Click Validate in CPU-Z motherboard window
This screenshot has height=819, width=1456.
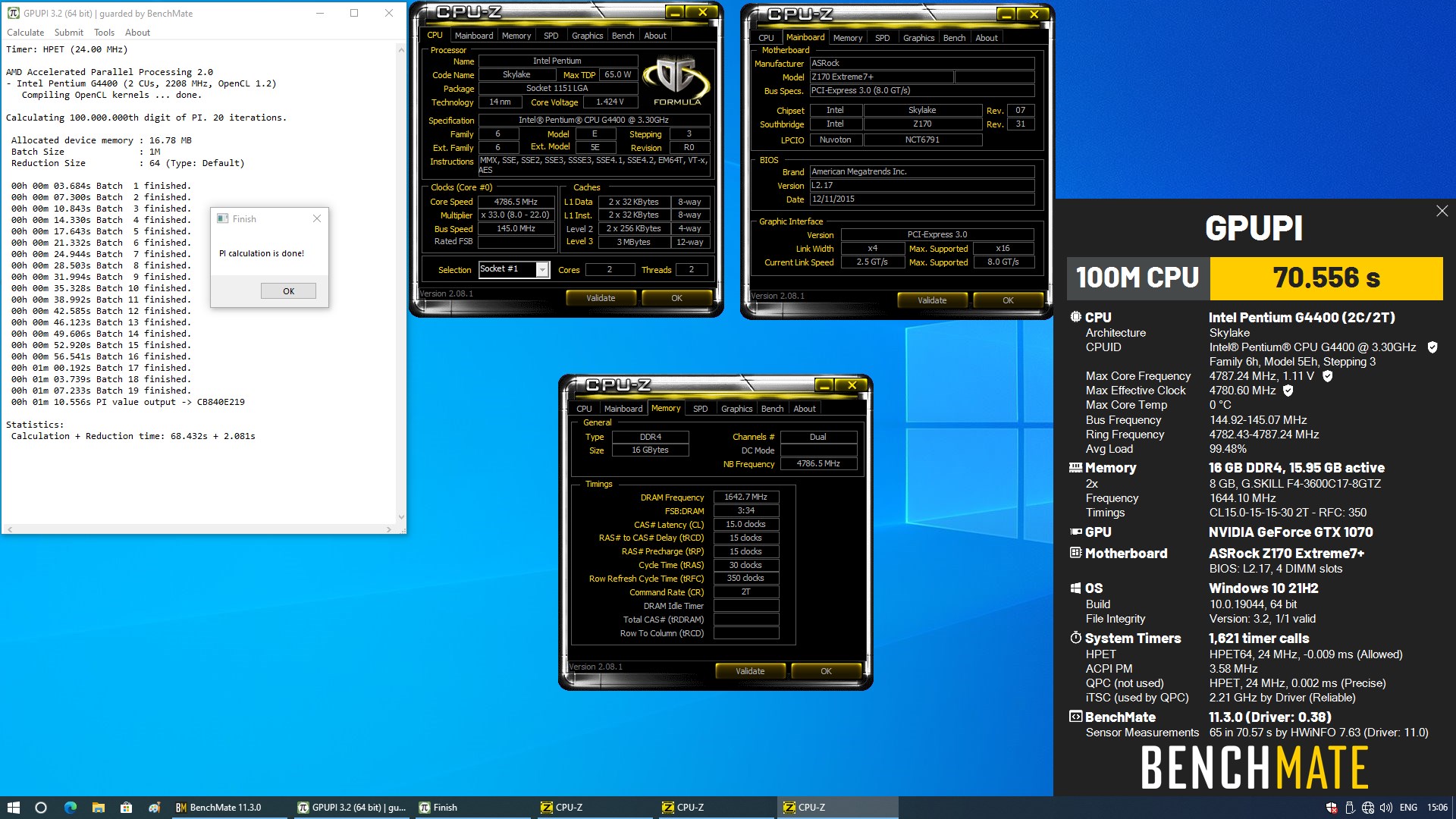[932, 300]
